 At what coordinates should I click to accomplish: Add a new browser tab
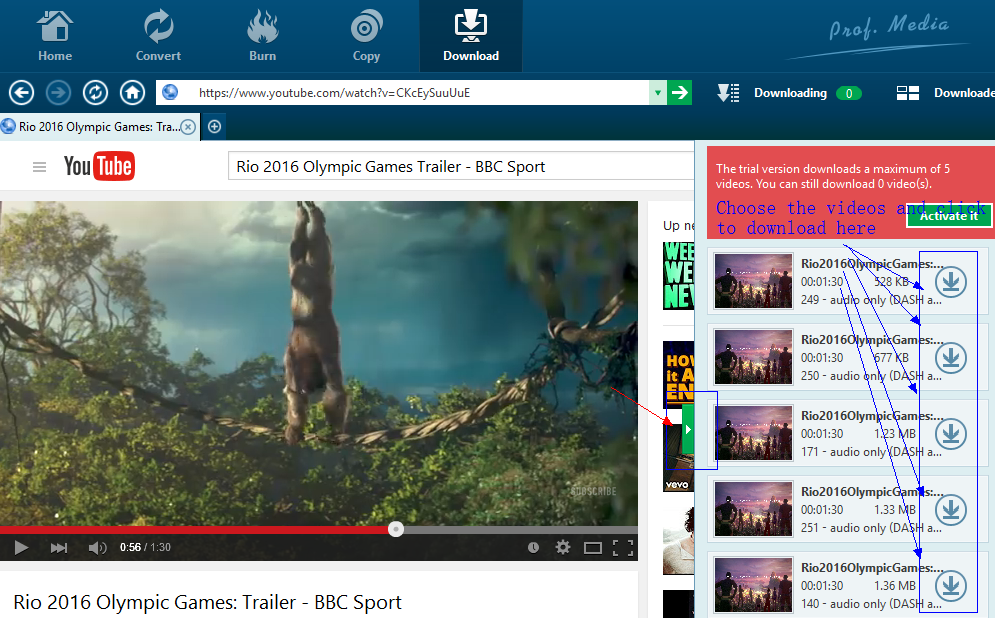tap(214, 127)
